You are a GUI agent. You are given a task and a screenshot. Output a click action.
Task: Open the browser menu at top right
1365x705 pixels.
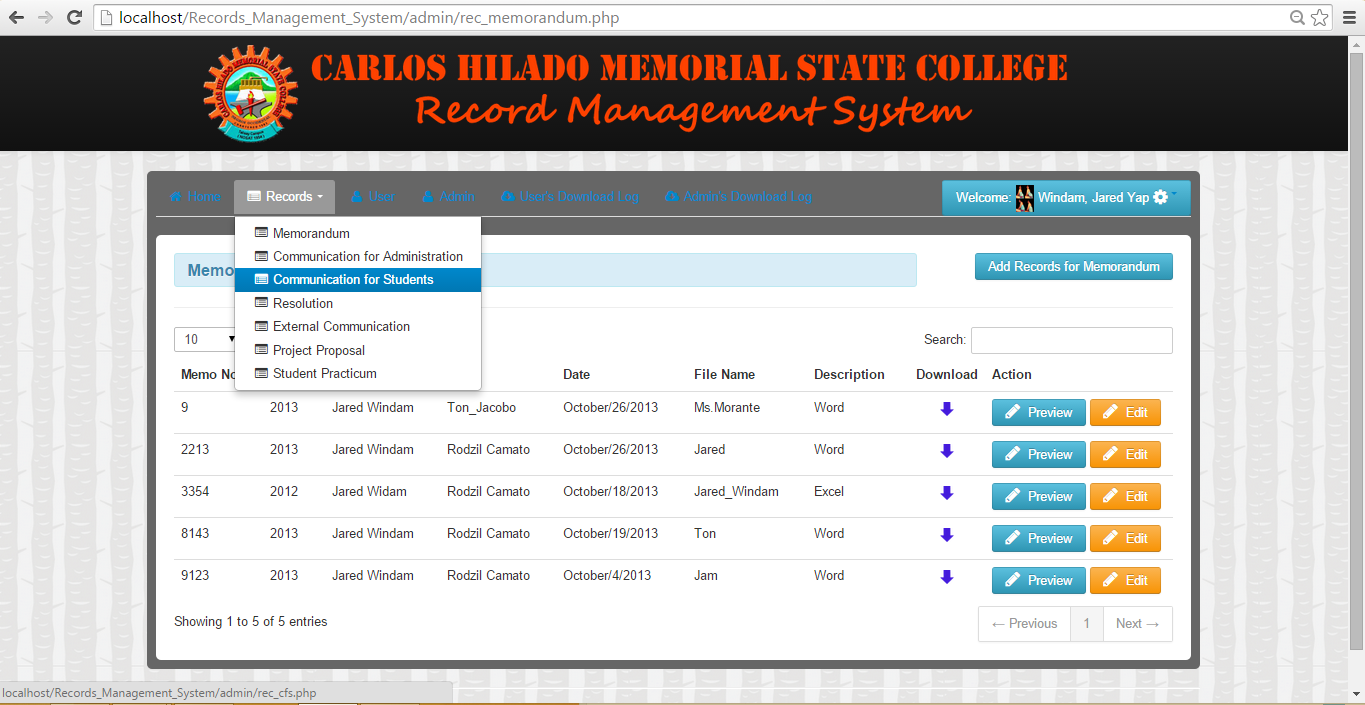[1349, 17]
